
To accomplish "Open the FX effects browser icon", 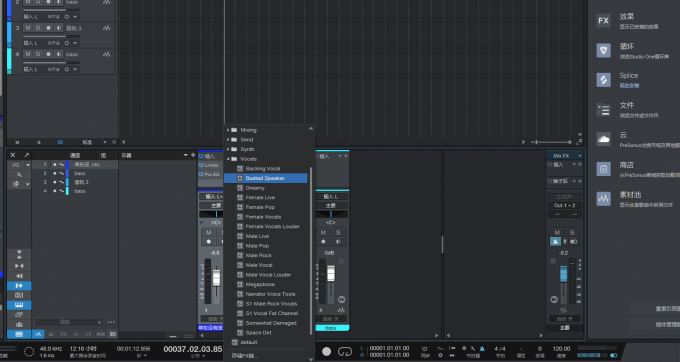I will 603,20.
